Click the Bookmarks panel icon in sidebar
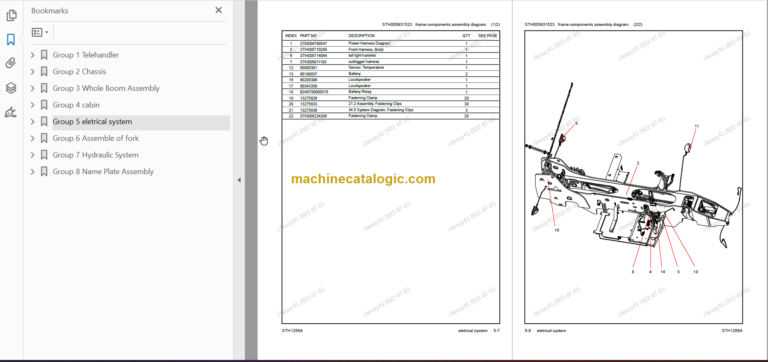 point(11,39)
